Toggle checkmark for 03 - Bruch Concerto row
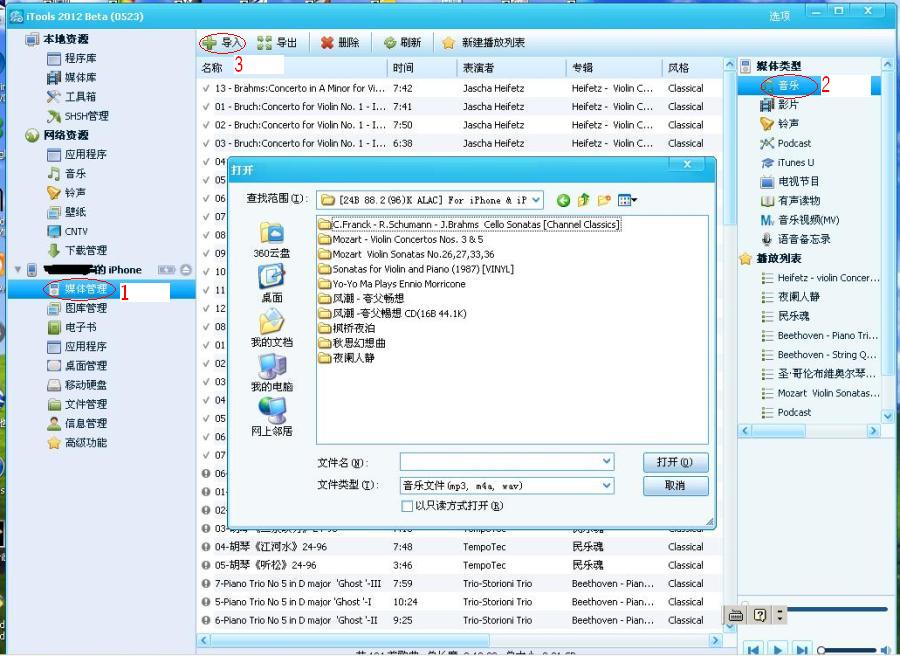 tap(206, 143)
